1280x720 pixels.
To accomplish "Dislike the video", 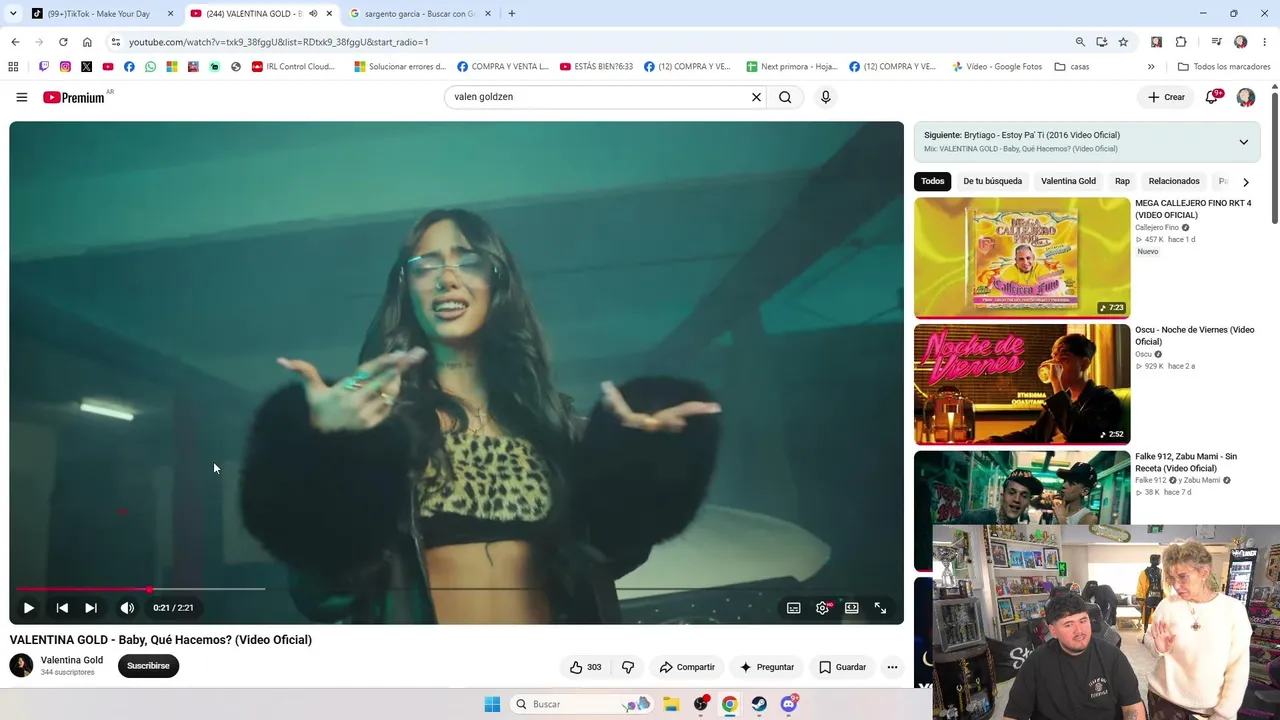I will pos(628,667).
